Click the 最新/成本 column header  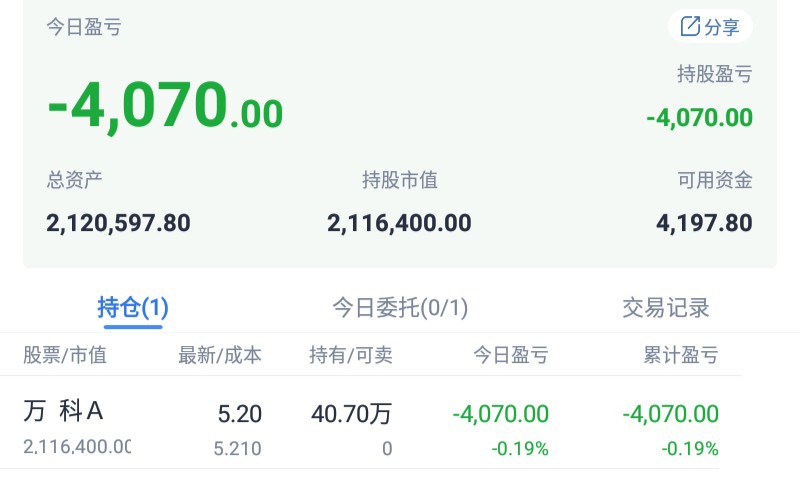click(220, 355)
